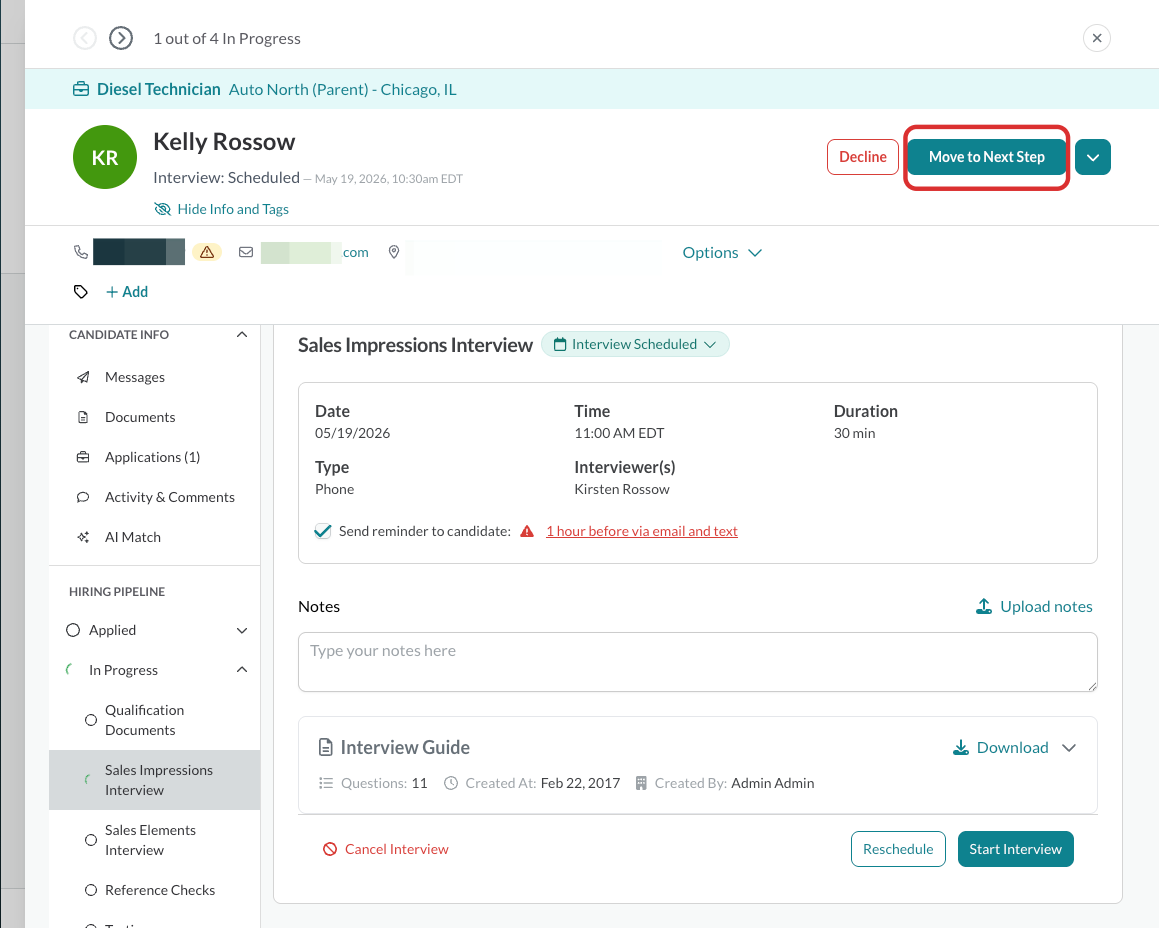Select the Applied stage circle
1159x928 pixels.
coord(73,630)
